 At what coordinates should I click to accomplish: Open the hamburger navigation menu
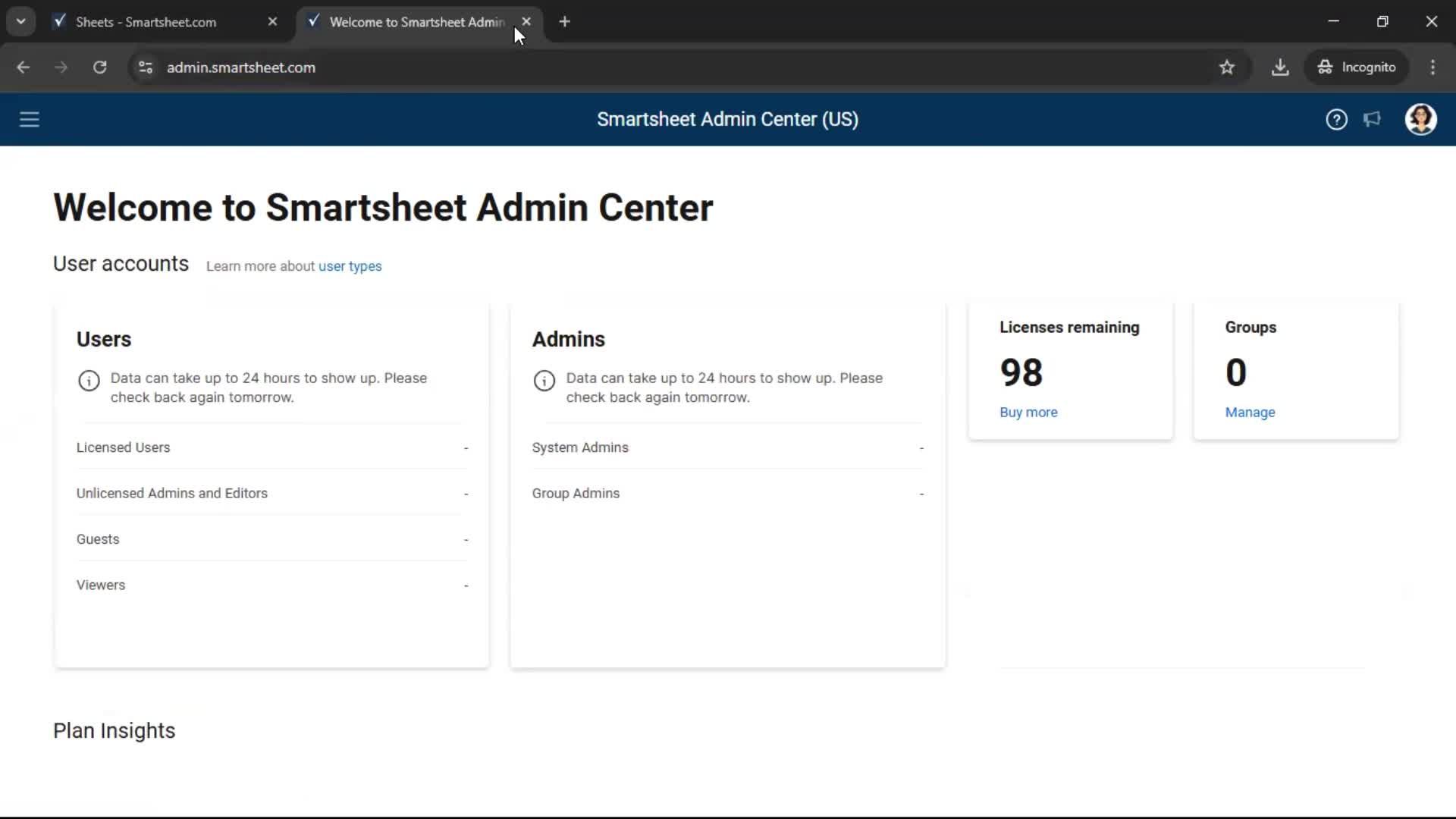pyautogui.click(x=29, y=120)
